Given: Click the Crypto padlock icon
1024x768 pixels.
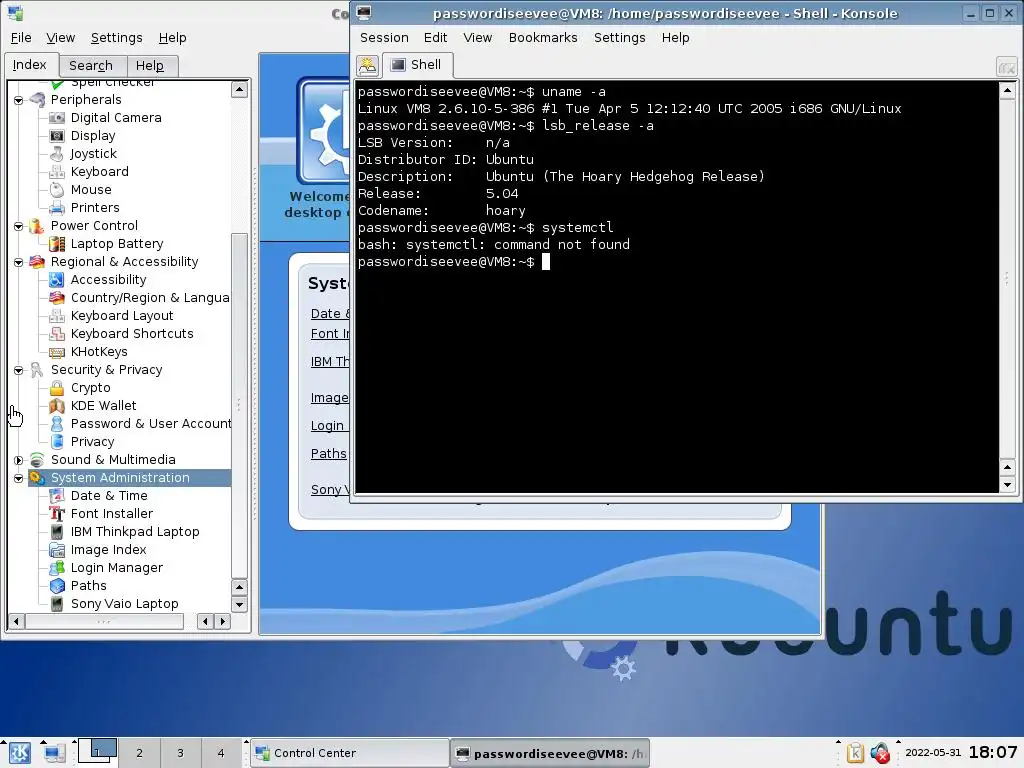Looking at the screenshot, I should pos(57,388).
